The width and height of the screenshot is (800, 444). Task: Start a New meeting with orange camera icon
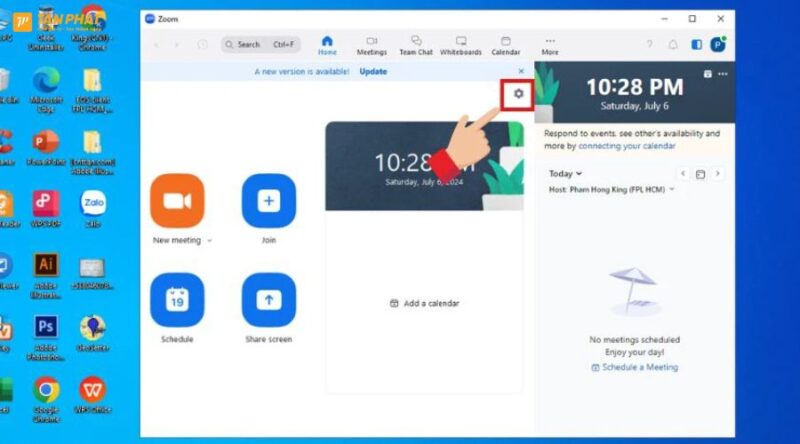click(177, 201)
